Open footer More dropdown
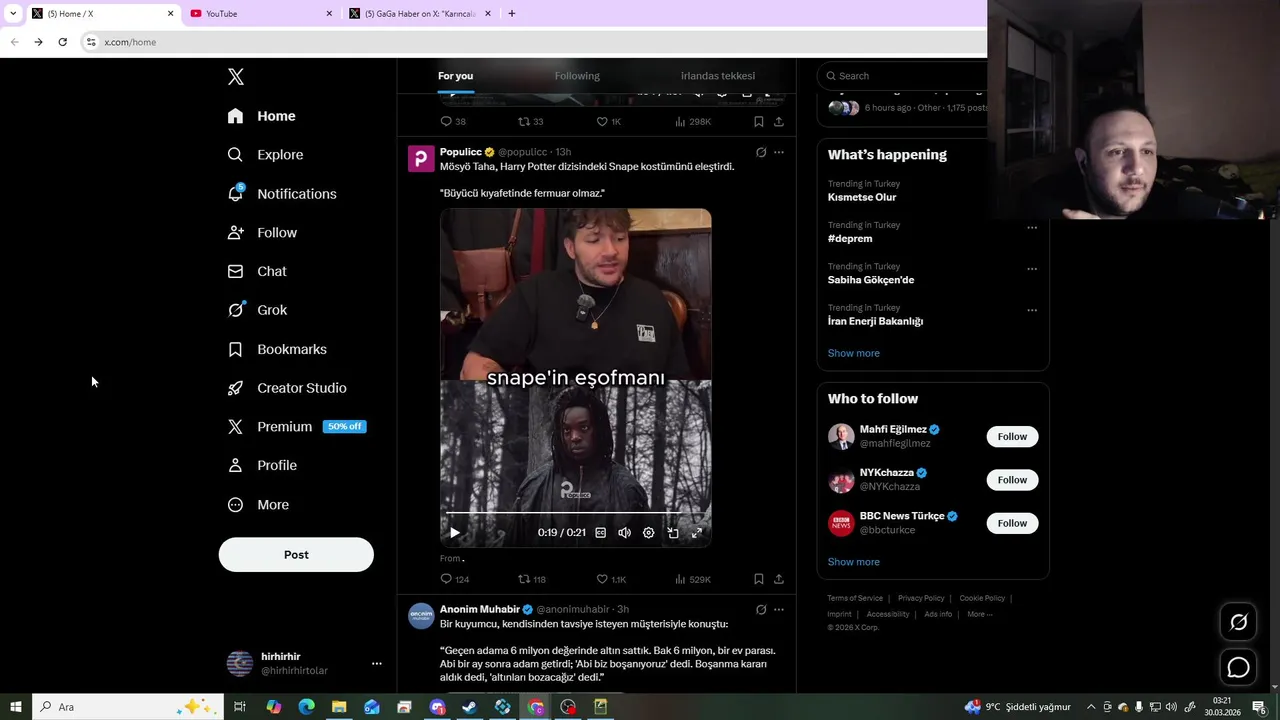This screenshot has height=720, width=1280. coord(980,614)
